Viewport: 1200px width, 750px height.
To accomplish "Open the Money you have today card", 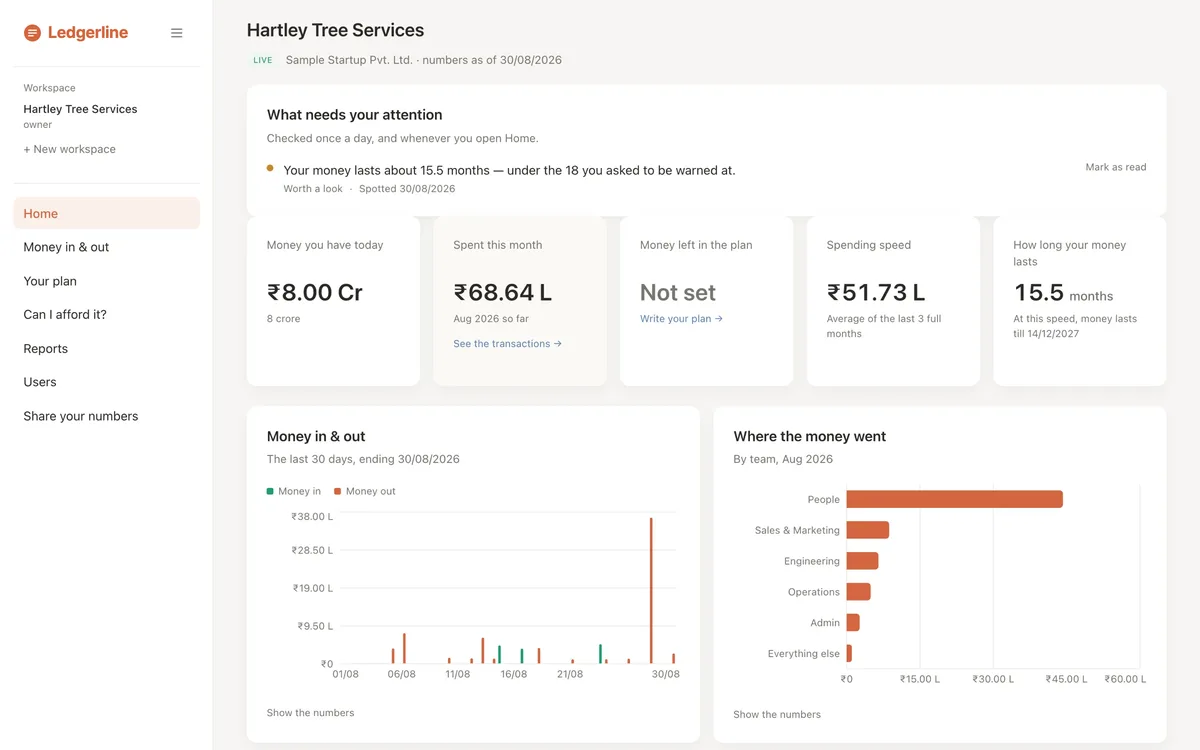I will pyautogui.click(x=333, y=301).
